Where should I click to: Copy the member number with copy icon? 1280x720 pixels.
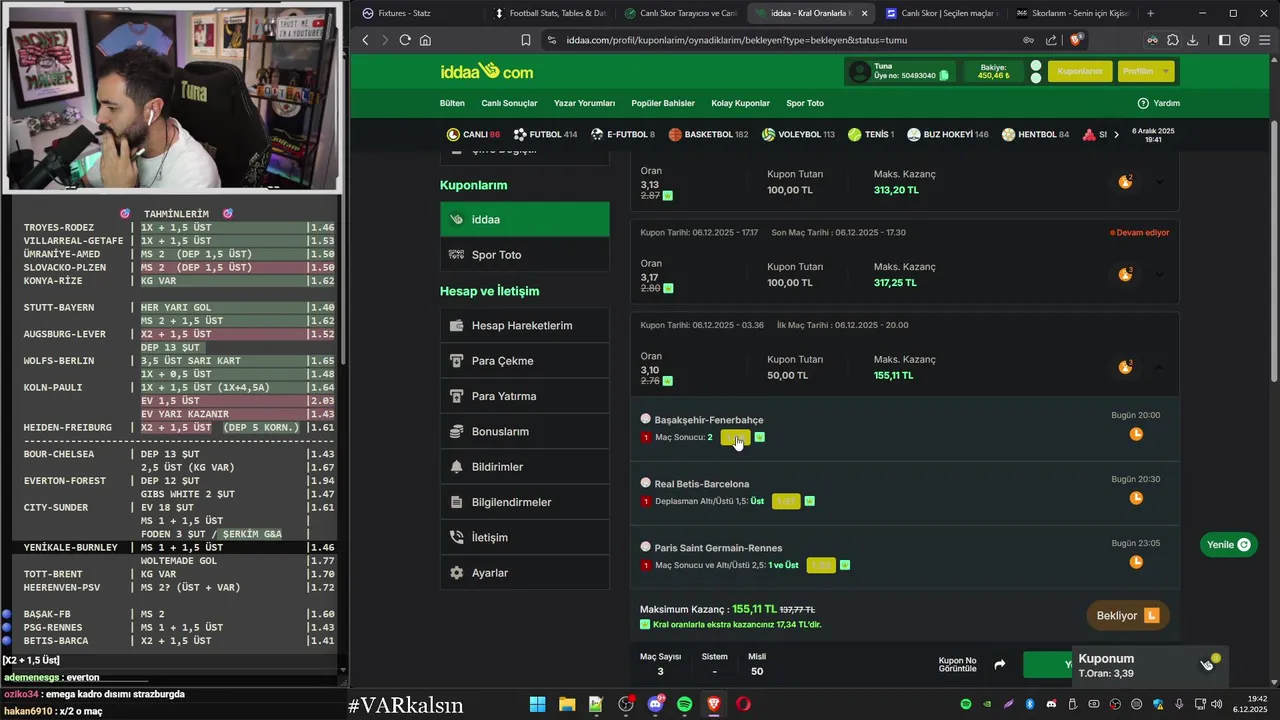(x=944, y=76)
